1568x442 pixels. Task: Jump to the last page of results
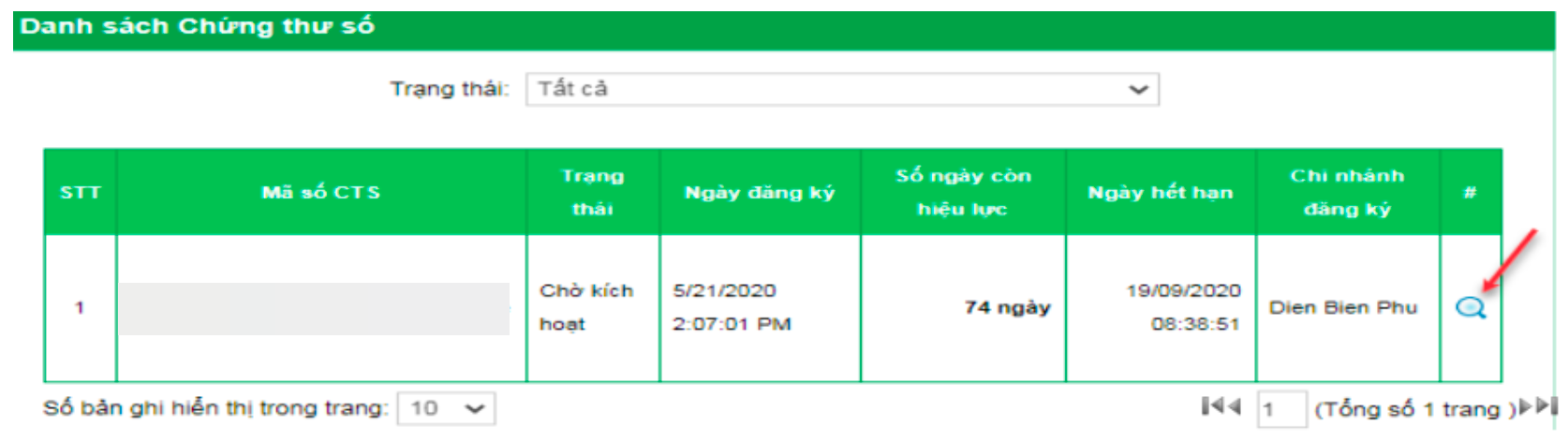click(1546, 406)
